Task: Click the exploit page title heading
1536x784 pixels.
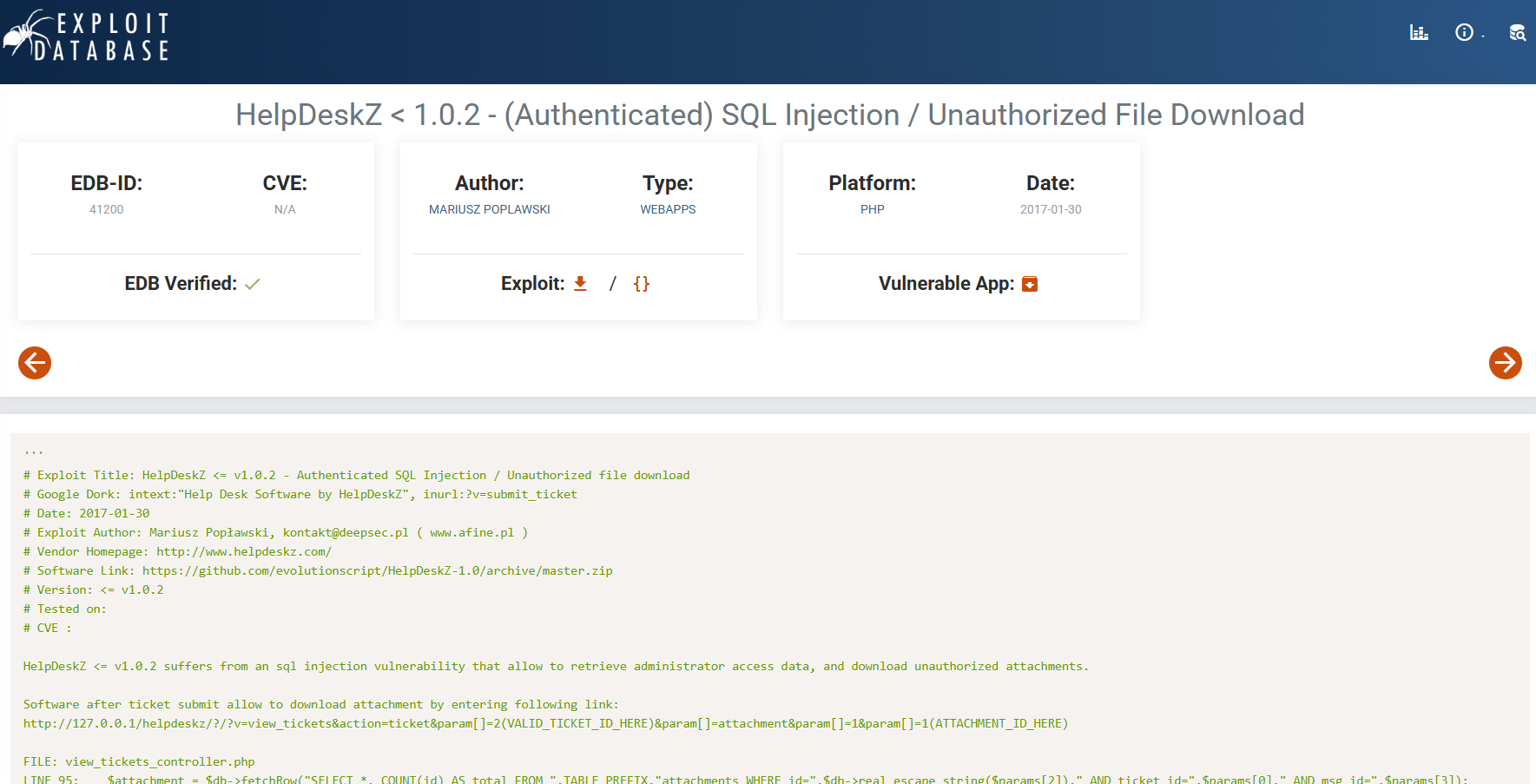Action: point(769,115)
